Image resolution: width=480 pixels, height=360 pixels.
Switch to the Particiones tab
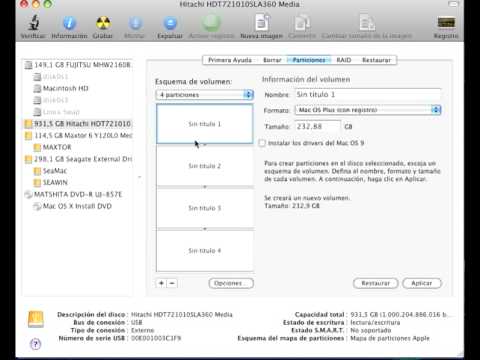pyautogui.click(x=309, y=60)
